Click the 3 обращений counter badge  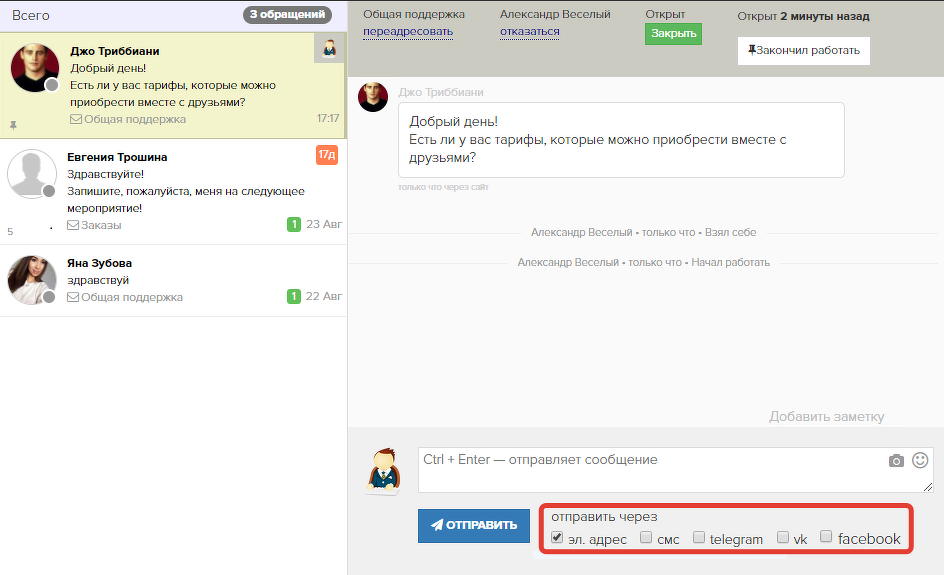287,14
